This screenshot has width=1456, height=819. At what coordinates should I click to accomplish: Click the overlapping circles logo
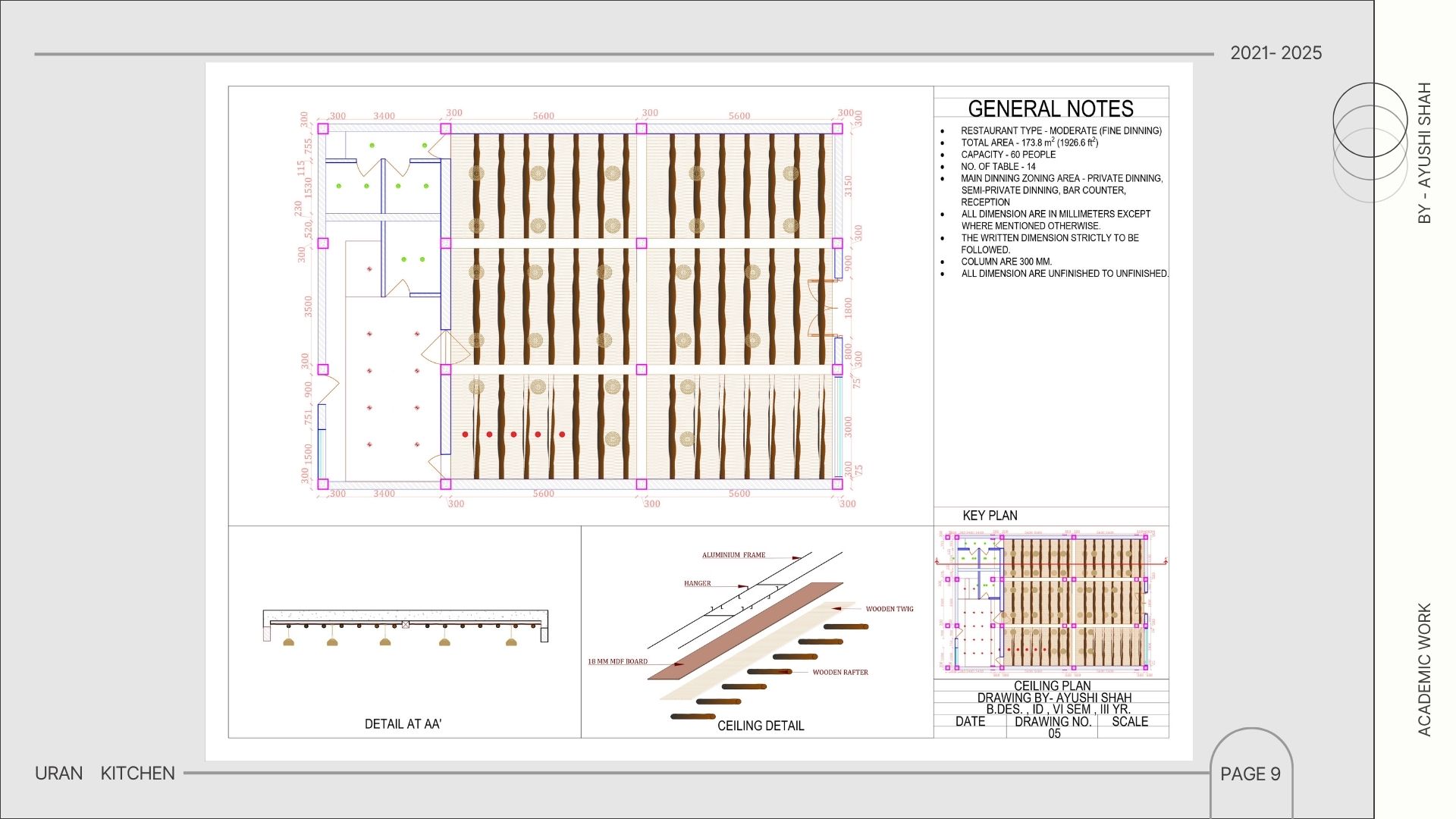[1370, 142]
